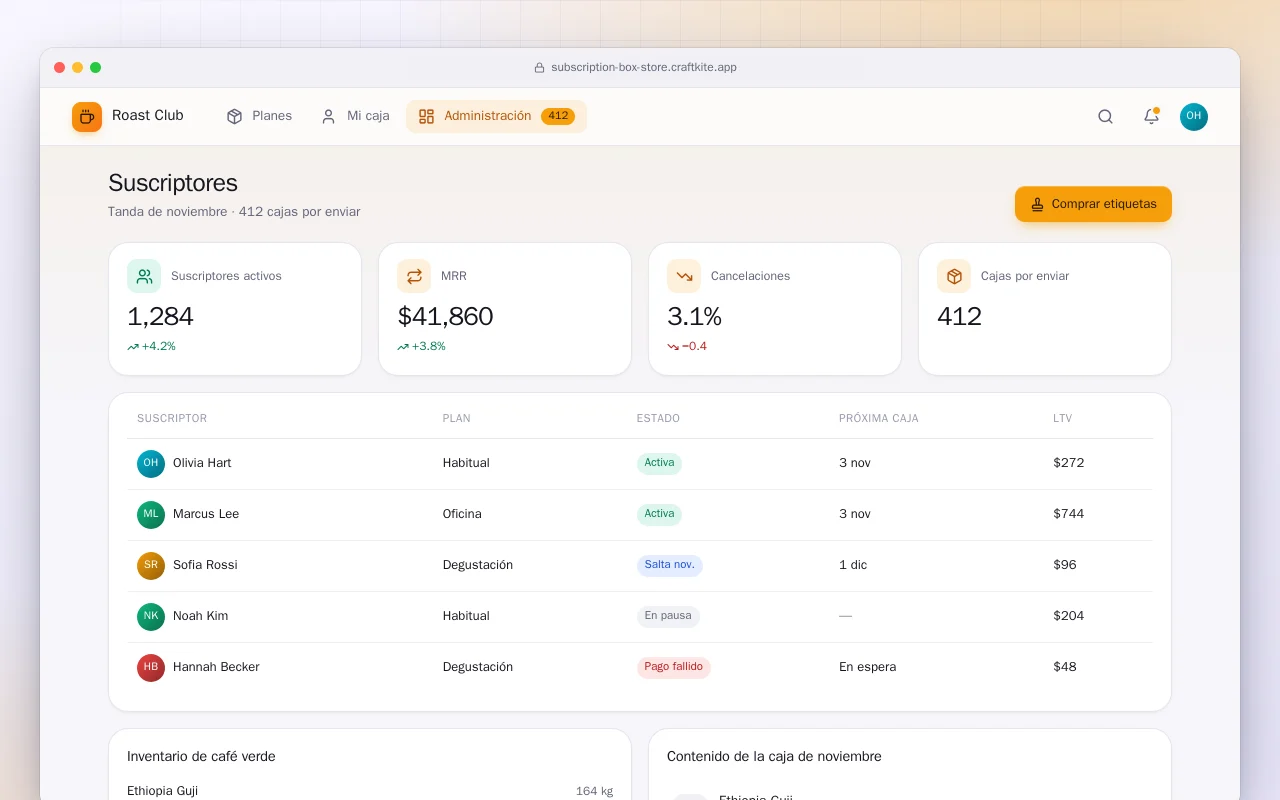Viewport: 1280px width, 800px height.
Task: Select the Noah Kim name
Action: pos(200,616)
